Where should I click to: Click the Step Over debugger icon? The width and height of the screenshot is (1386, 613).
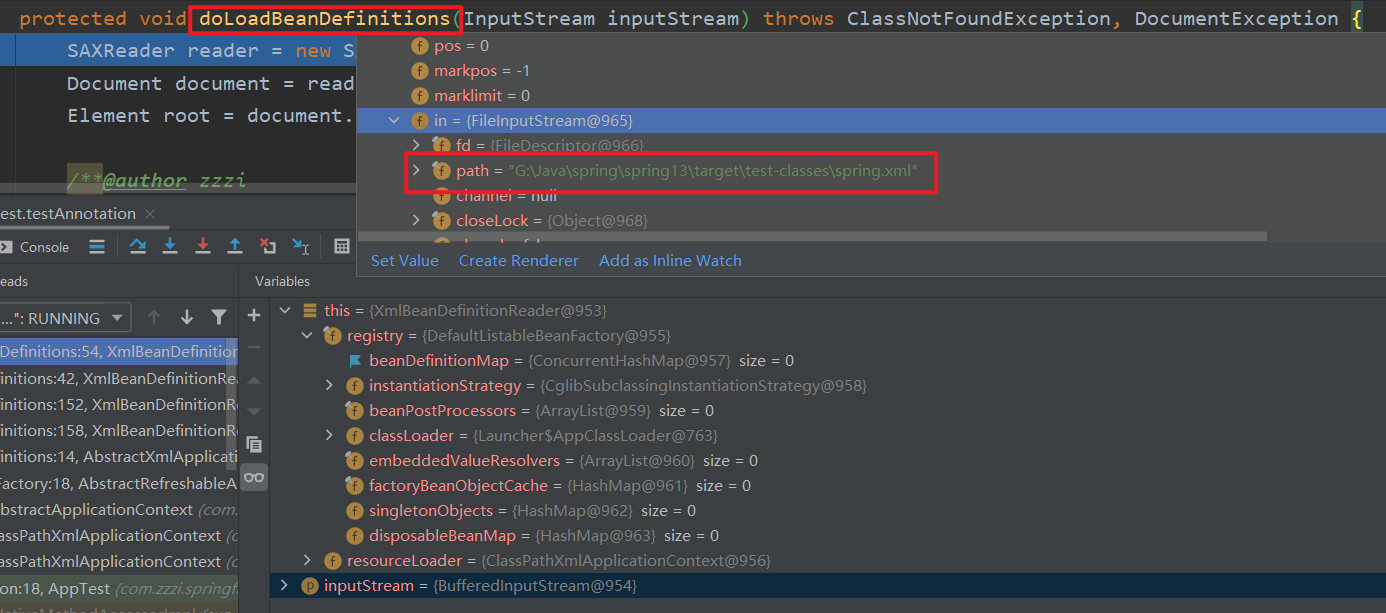pos(138,246)
